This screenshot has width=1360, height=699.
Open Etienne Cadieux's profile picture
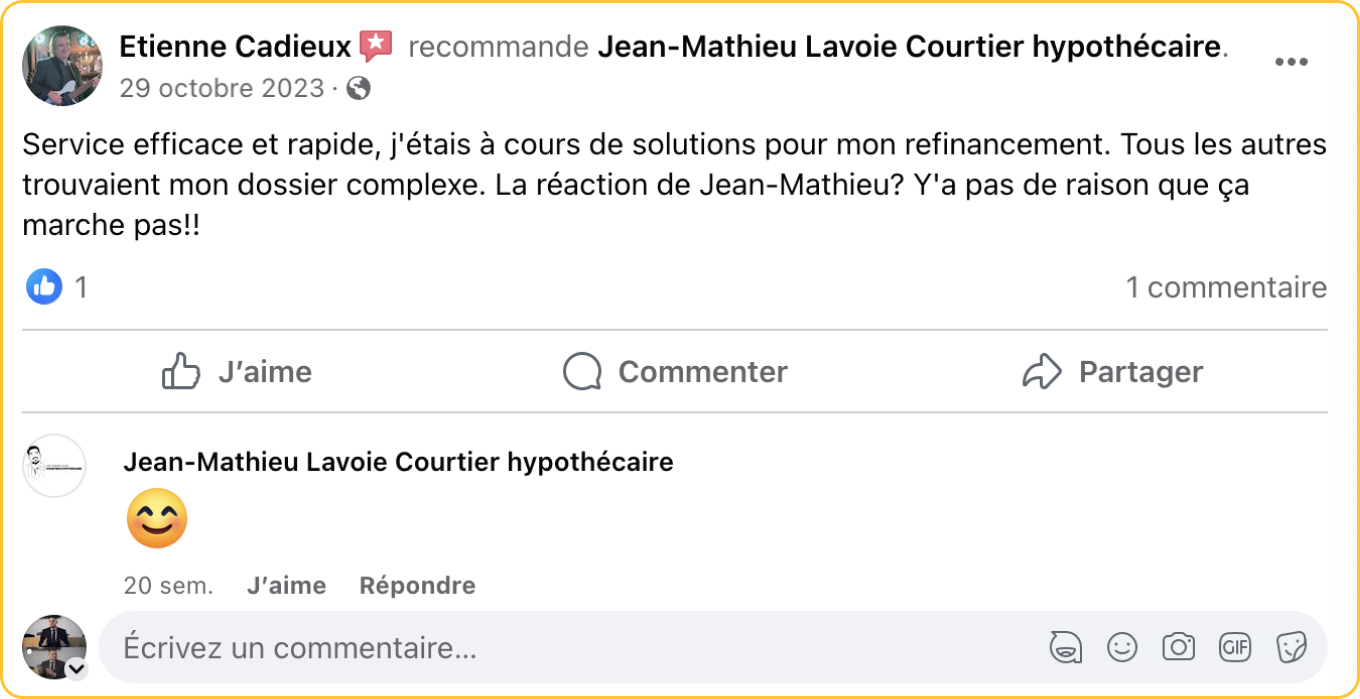pos(62,66)
